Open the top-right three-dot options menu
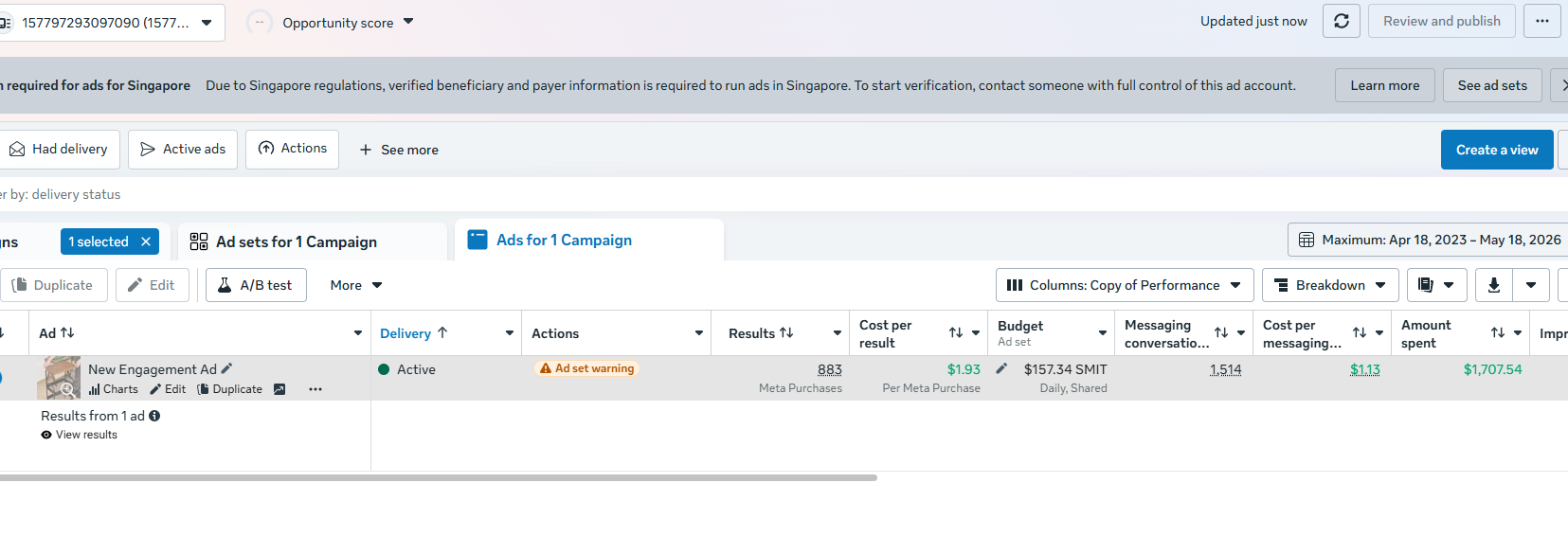Image resolution: width=1568 pixels, height=536 pixels. tap(1541, 21)
